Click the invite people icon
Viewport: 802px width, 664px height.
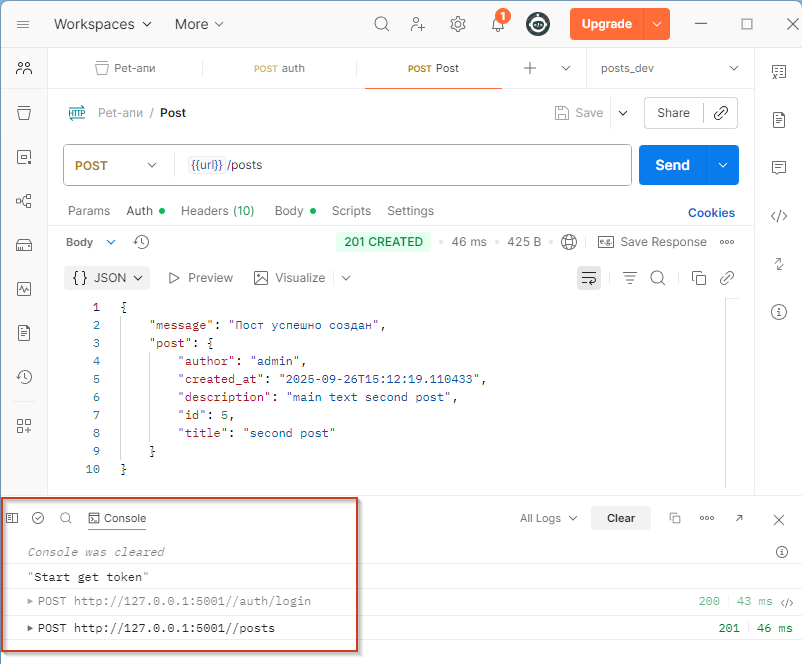(418, 24)
